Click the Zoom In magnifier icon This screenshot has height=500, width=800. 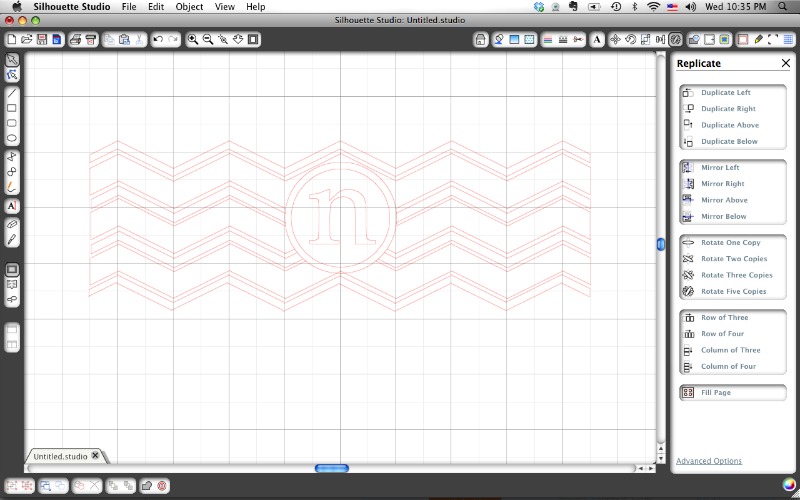193,39
